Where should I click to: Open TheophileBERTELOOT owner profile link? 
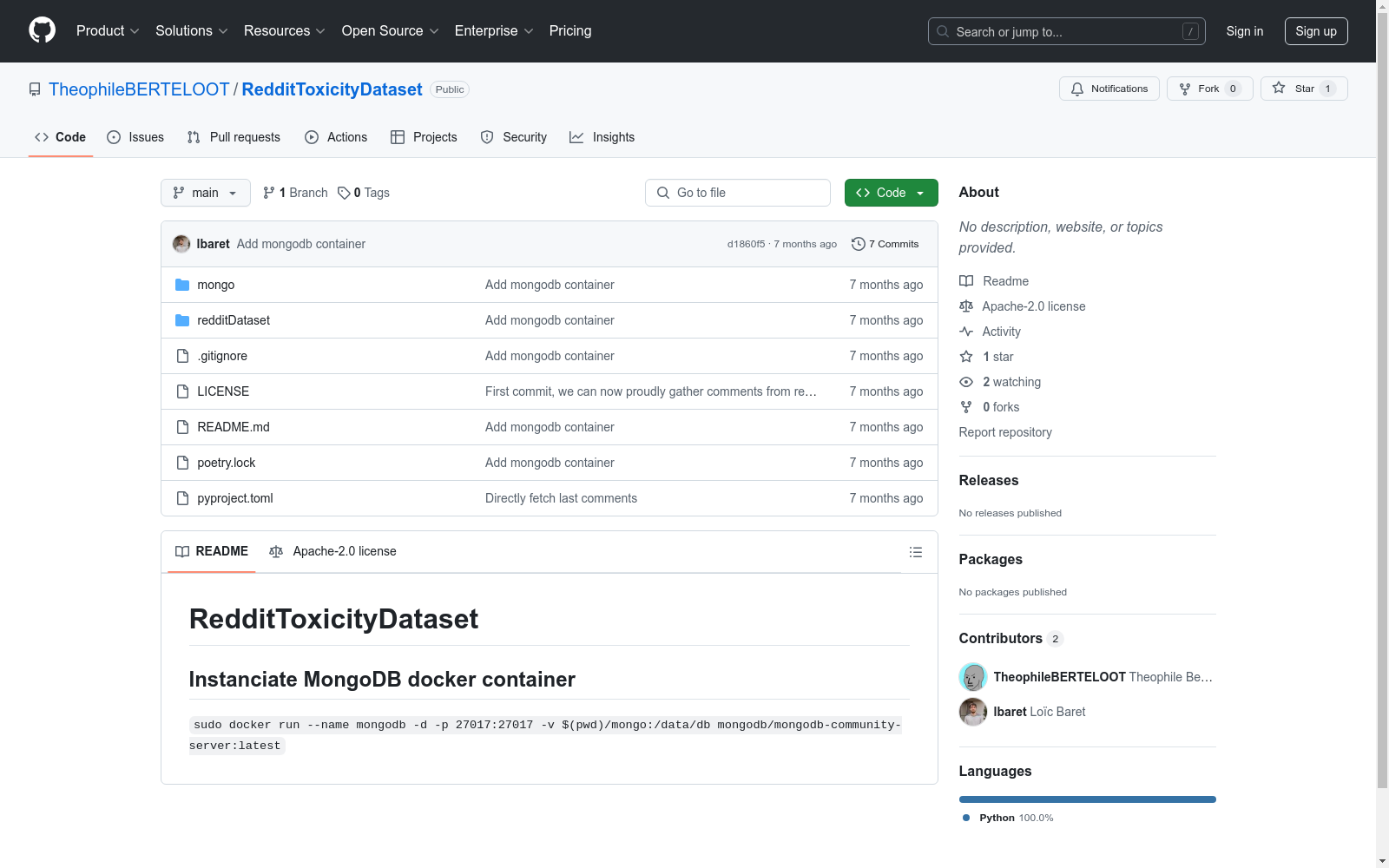pyautogui.click(x=139, y=89)
